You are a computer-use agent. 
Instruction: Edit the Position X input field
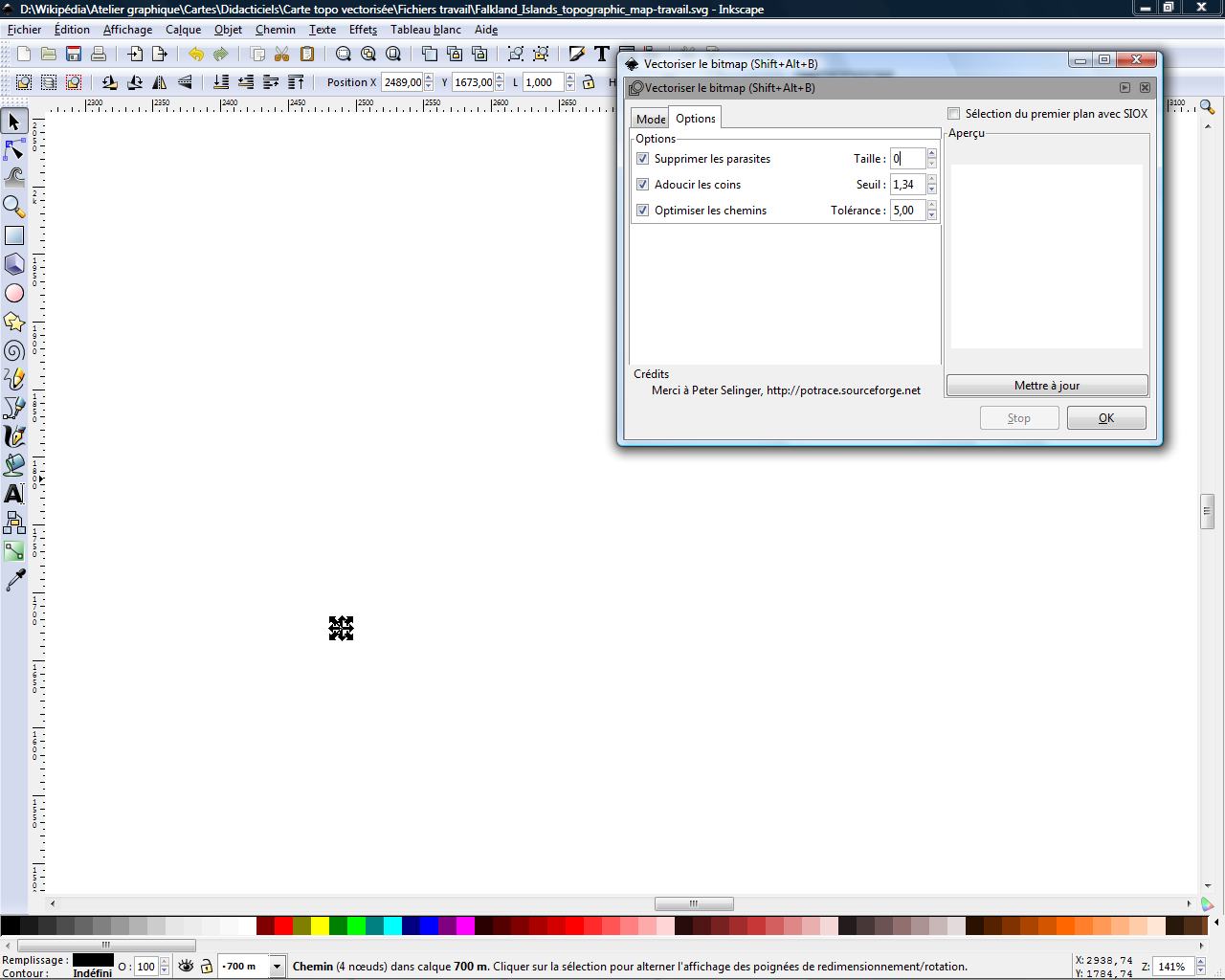[x=402, y=82]
